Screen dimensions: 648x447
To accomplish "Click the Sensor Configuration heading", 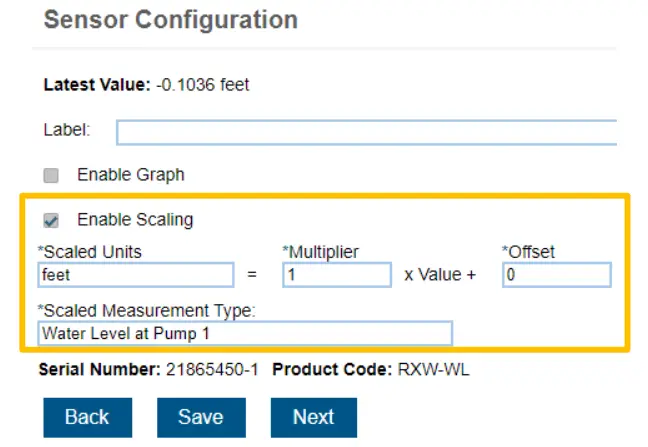I will [171, 20].
